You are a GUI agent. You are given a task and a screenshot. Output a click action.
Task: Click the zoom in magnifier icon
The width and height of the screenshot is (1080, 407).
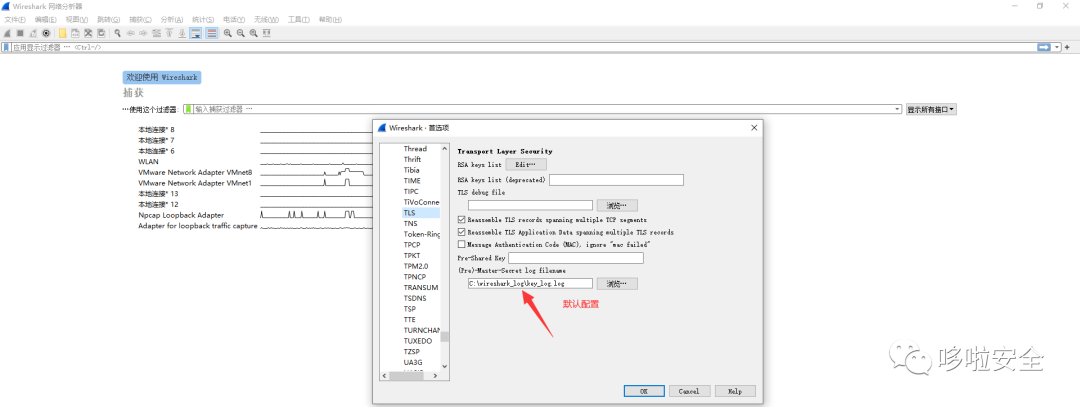click(x=227, y=33)
